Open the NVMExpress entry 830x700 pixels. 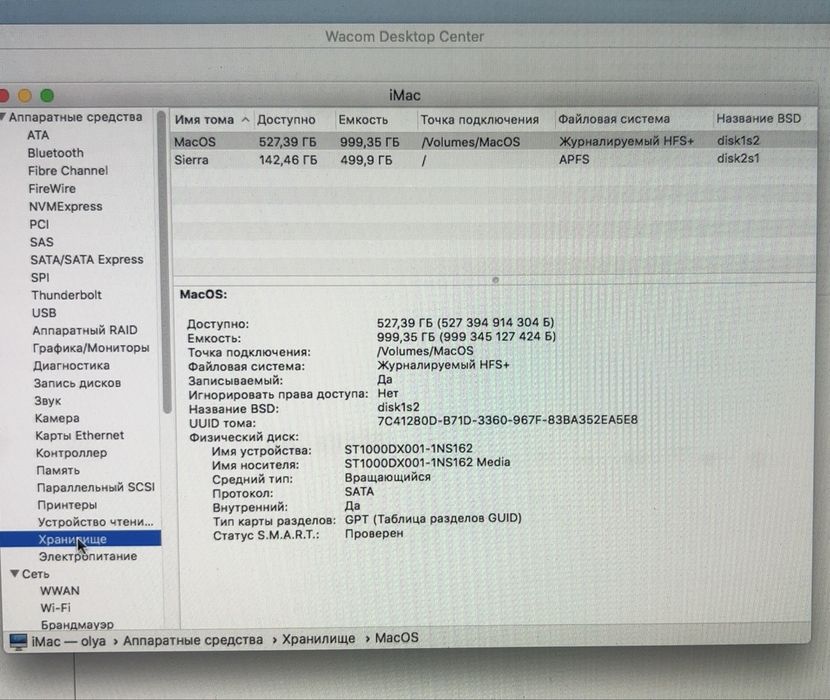click(x=66, y=207)
